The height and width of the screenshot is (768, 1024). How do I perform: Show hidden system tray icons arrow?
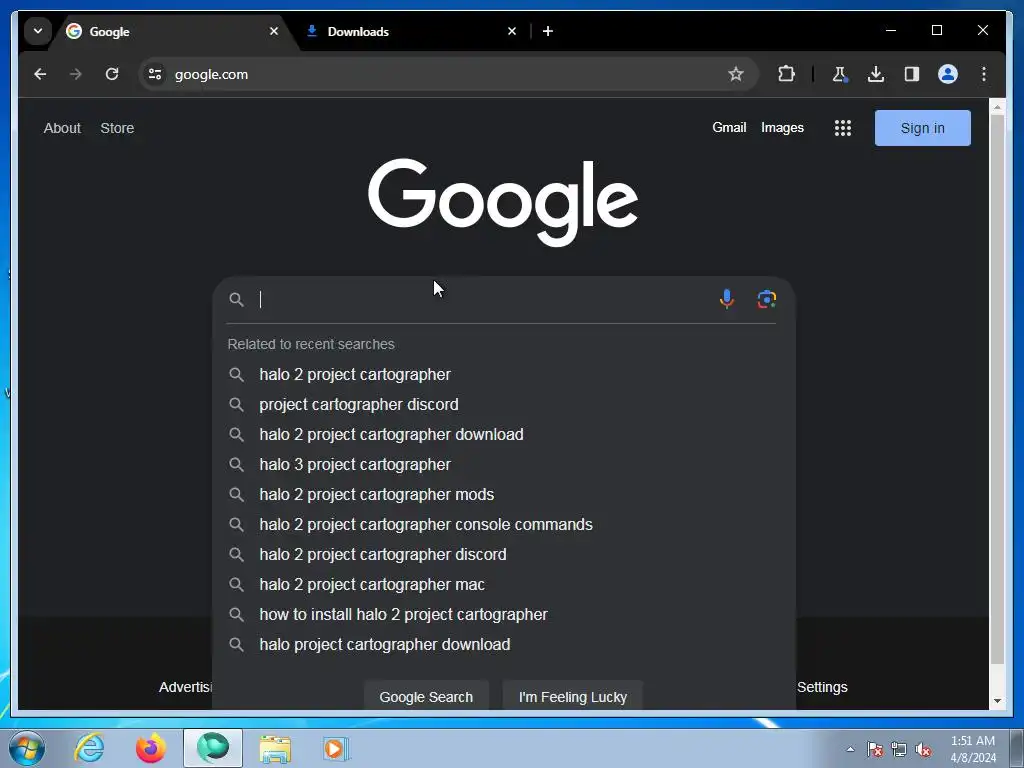[x=850, y=750]
